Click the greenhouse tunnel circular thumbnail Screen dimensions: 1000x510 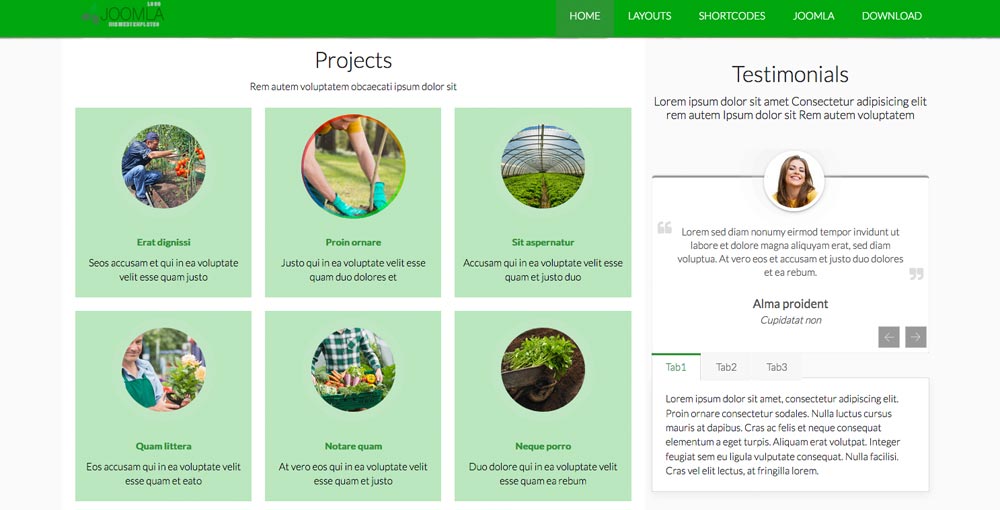click(x=543, y=167)
